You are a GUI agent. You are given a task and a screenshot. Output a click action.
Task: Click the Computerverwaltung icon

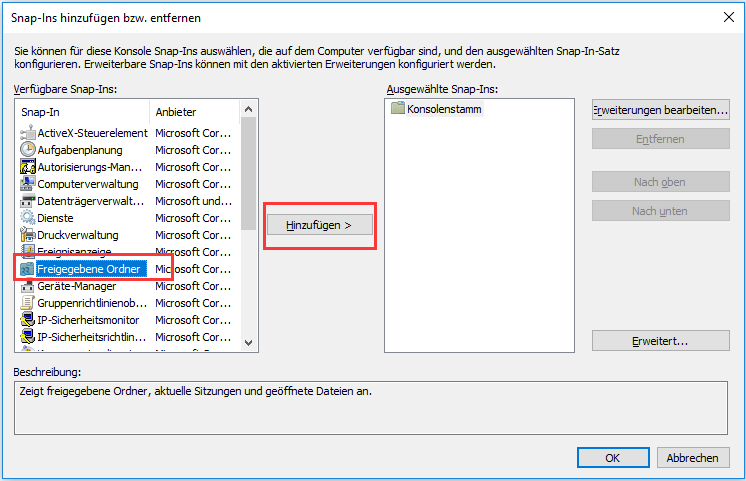(28, 184)
